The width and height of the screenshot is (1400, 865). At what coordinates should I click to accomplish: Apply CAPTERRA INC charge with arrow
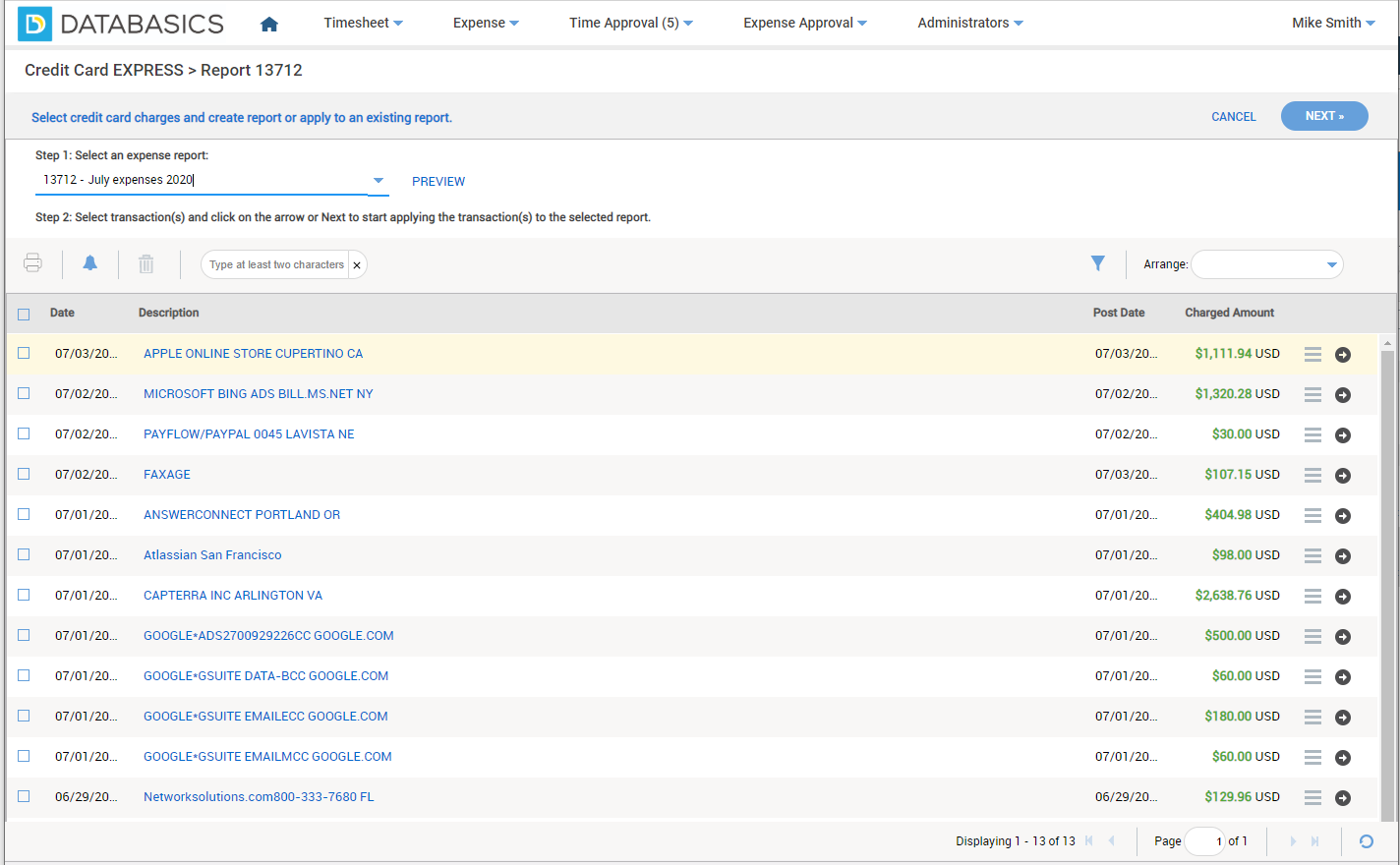click(x=1343, y=597)
